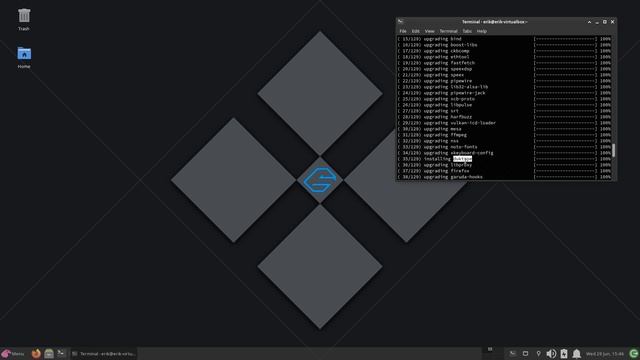This screenshot has height=360, width=640.
Task: Open the terminal icon in the system tray
Action: (513, 353)
